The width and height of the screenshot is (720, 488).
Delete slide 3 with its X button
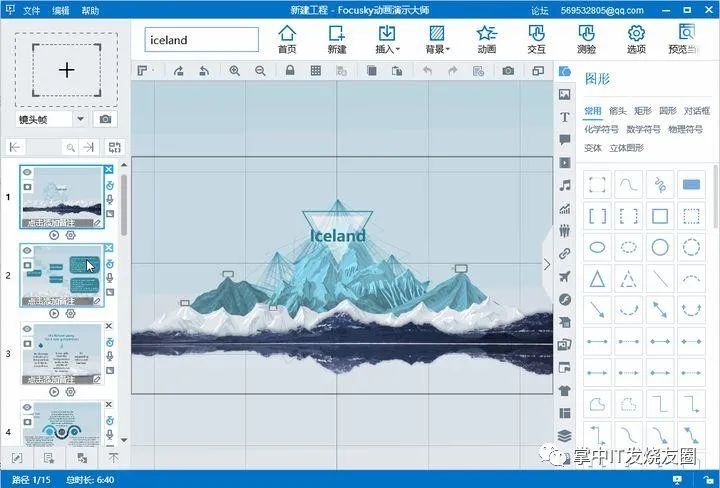click(109, 326)
